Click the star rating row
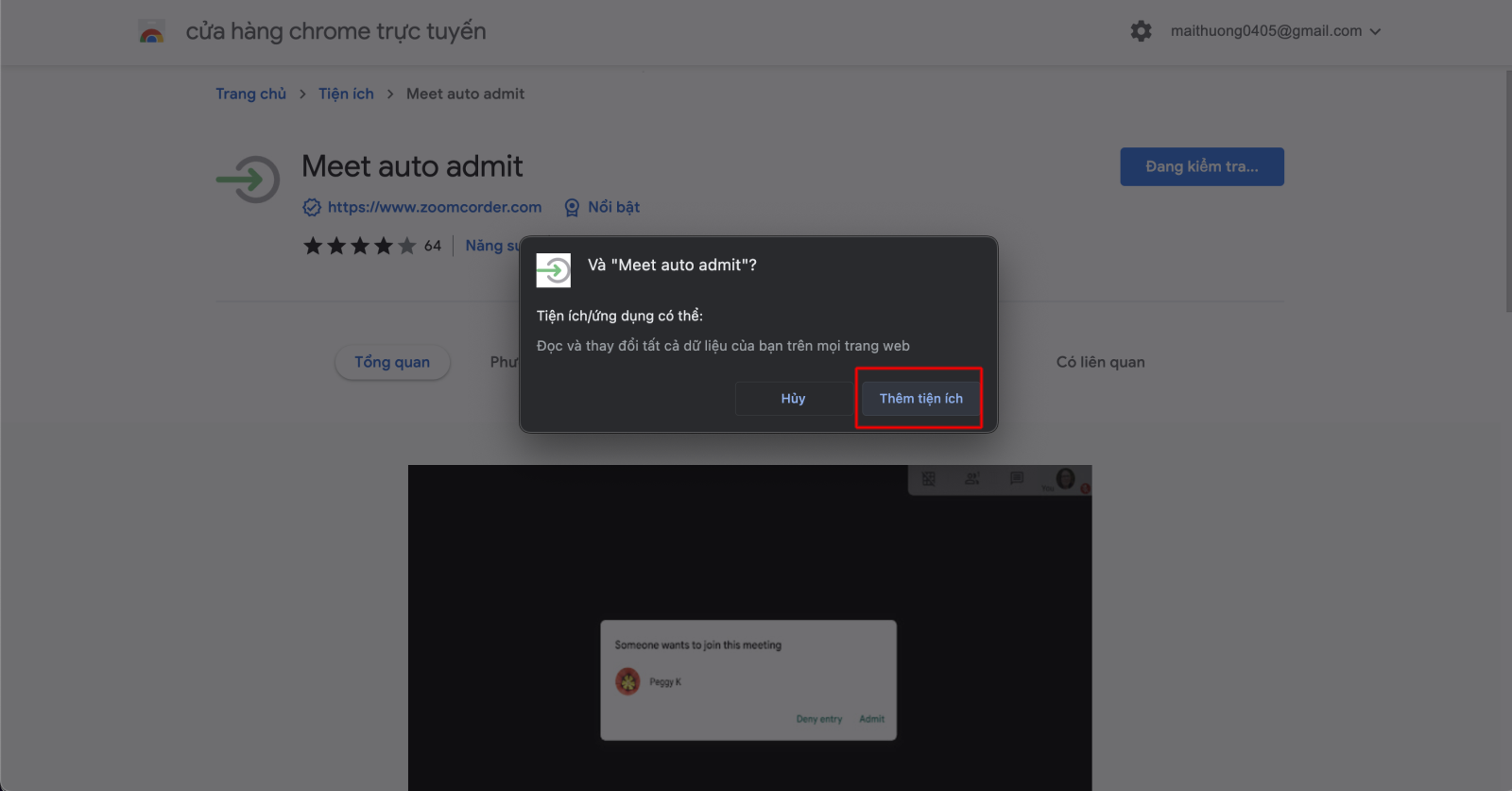The image size is (1512, 791). [360, 246]
